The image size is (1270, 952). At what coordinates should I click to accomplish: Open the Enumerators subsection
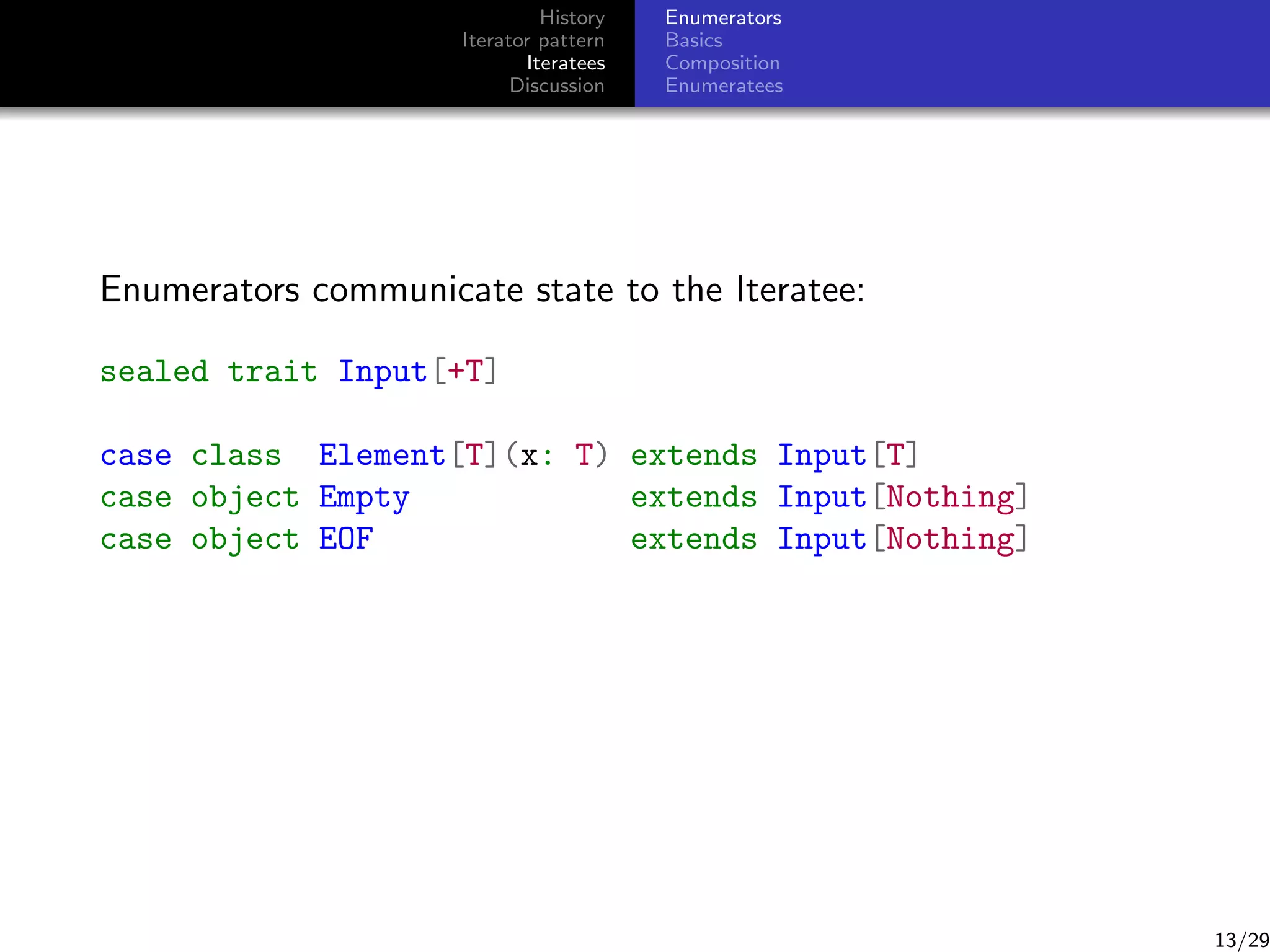[x=723, y=18]
